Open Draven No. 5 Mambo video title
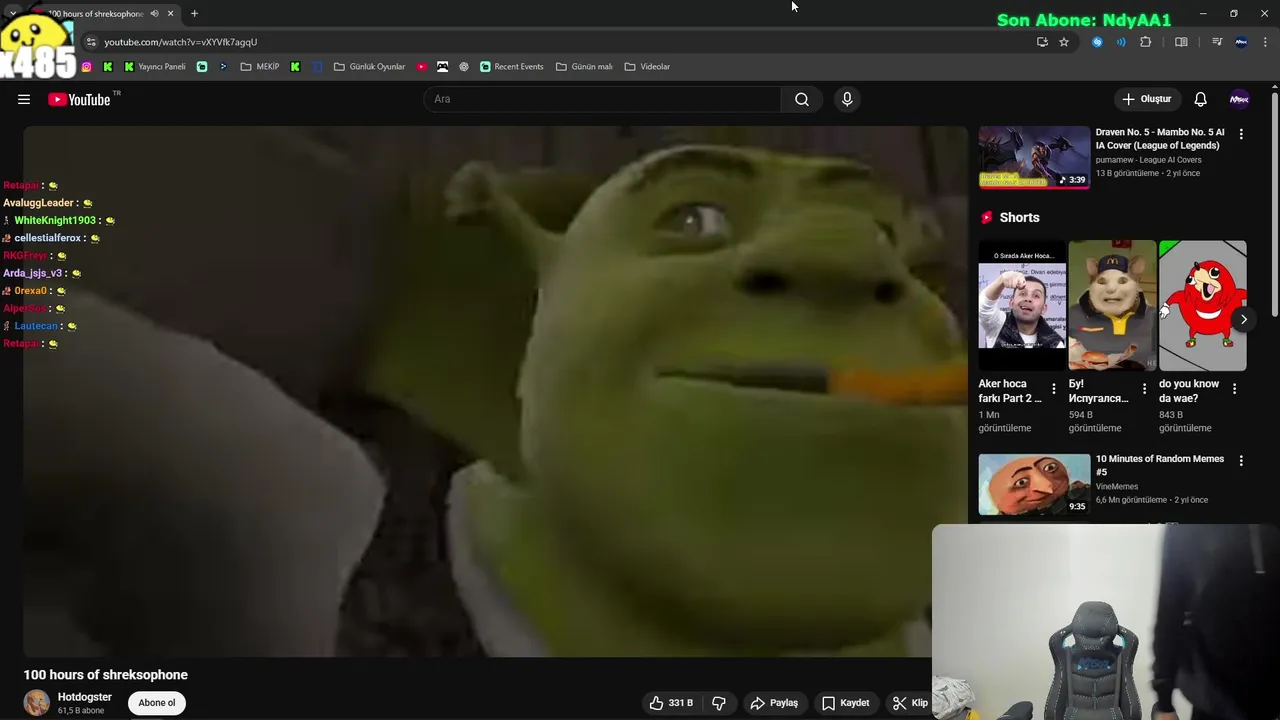 pos(1160,139)
